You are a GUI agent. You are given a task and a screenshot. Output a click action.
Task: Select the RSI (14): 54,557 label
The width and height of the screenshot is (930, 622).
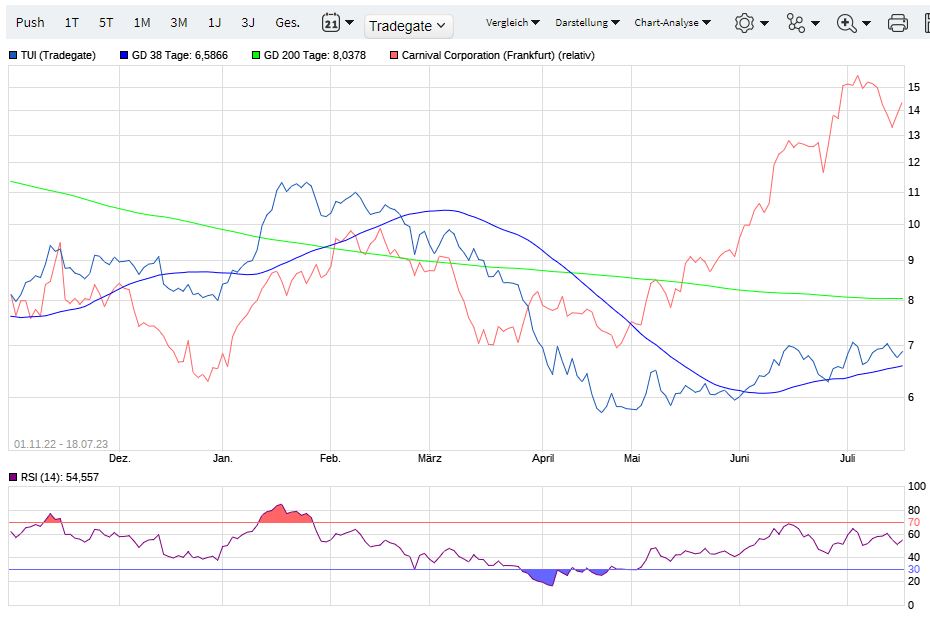(60, 477)
